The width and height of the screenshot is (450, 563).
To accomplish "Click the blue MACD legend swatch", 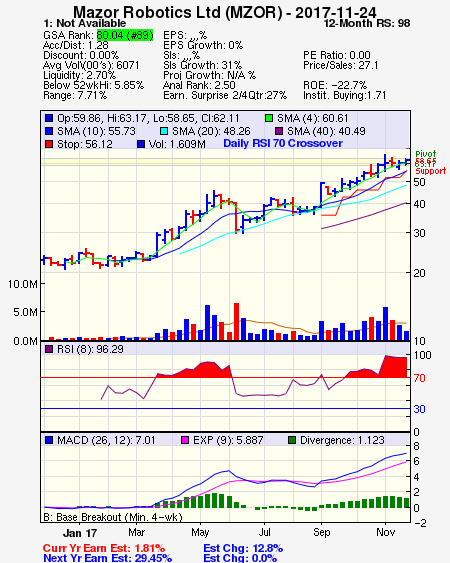I will click(x=49, y=440).
